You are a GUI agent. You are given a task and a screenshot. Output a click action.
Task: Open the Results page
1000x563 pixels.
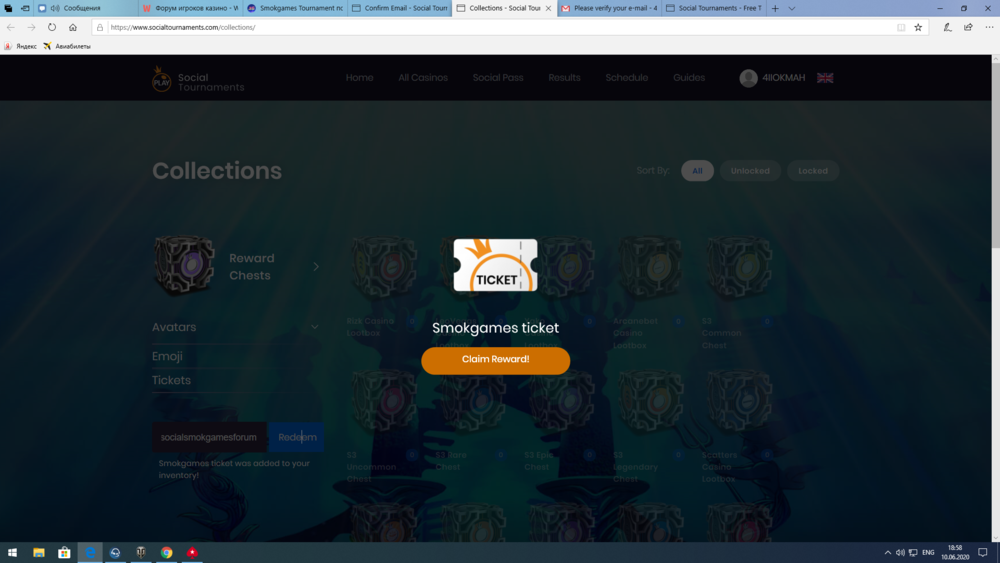coord(564,78)
